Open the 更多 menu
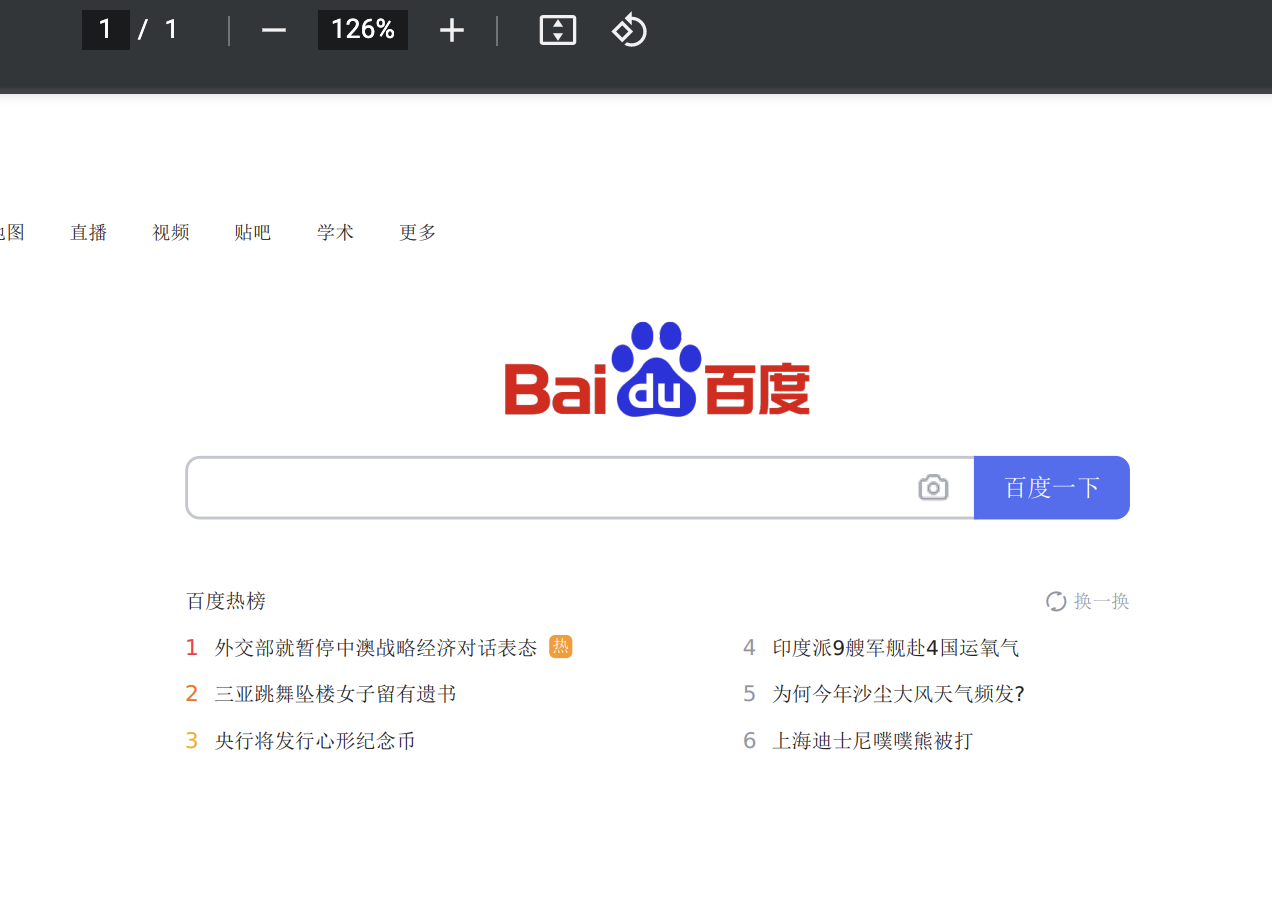Screen dimensions: 1272x912 pyautogui.click(x=417, y=232)
